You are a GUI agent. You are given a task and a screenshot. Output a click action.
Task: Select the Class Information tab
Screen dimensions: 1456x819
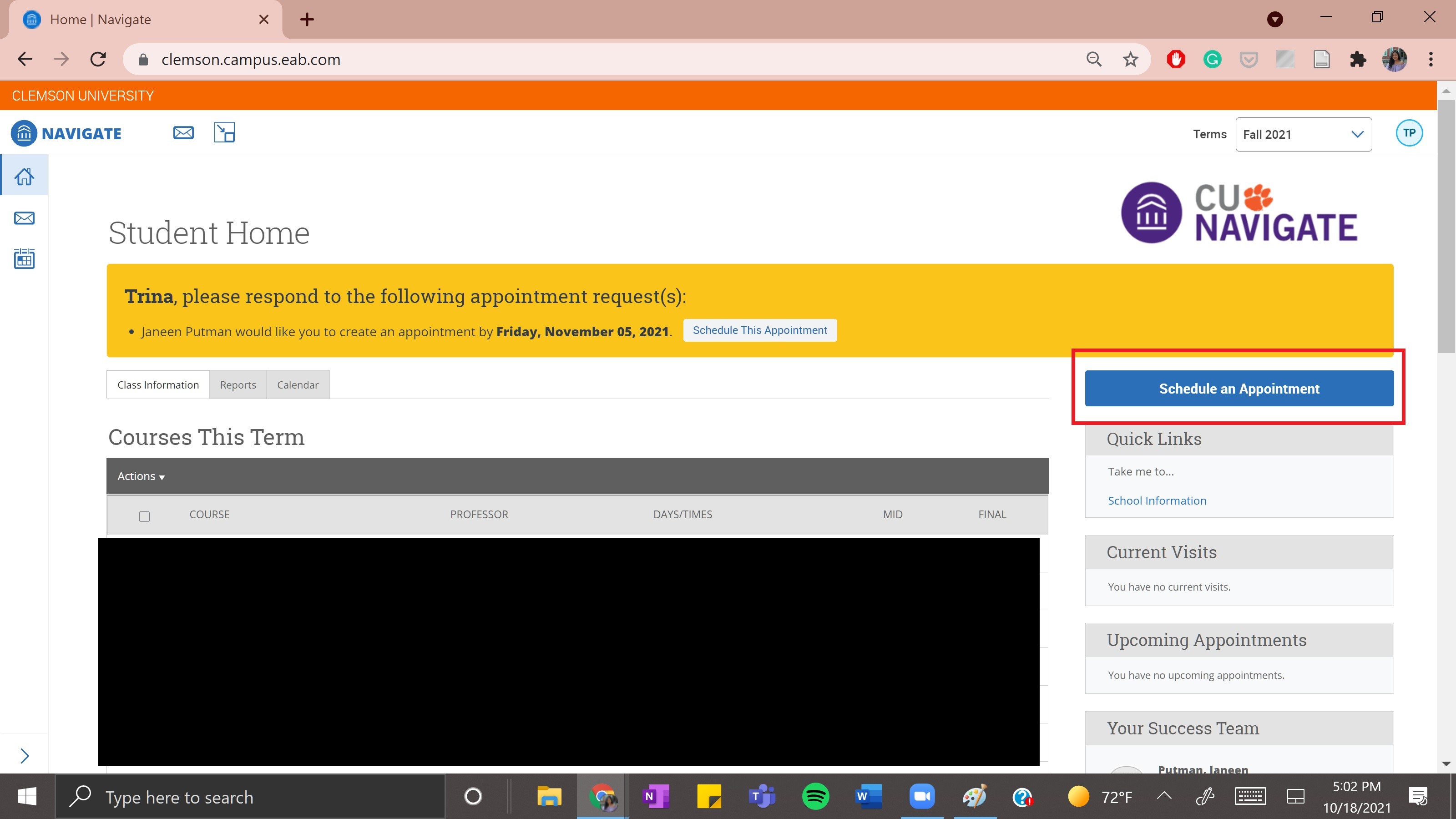tap(158, 385)
